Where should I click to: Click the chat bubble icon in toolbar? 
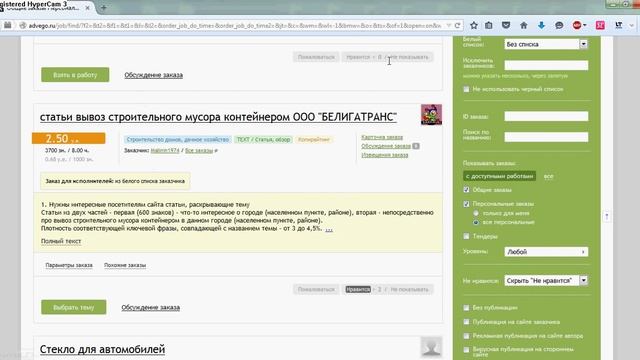tap(559, 25)
